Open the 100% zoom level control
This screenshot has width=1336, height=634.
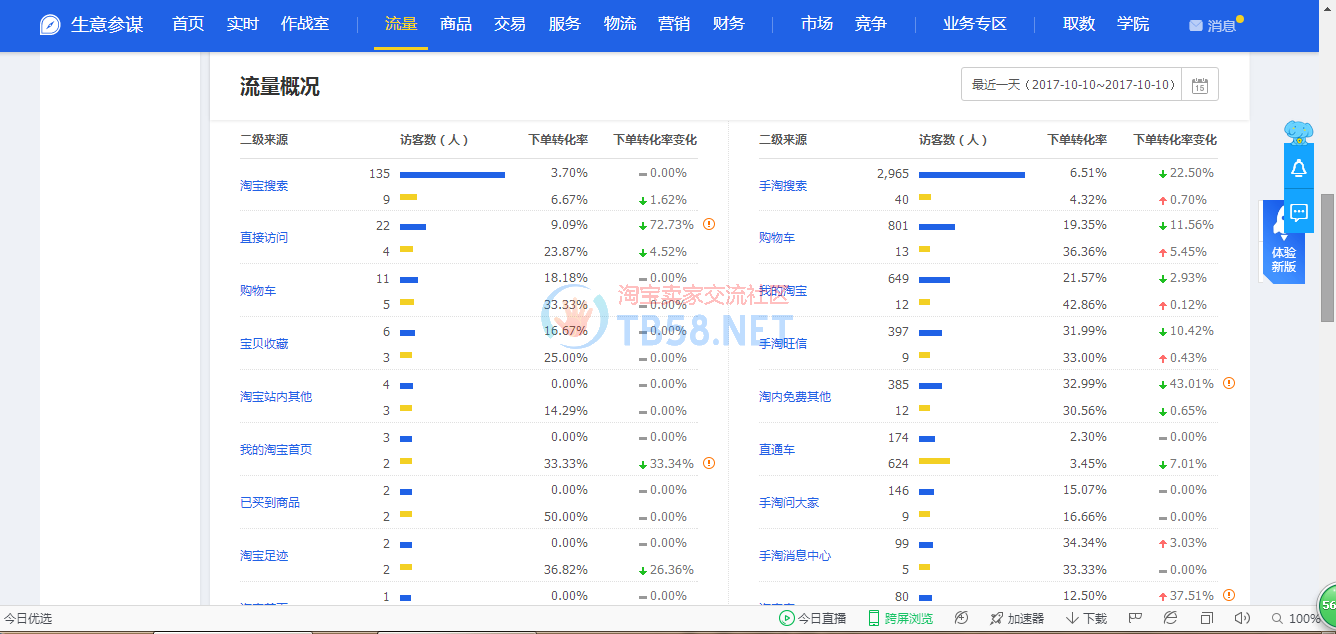coord(1296,619)
